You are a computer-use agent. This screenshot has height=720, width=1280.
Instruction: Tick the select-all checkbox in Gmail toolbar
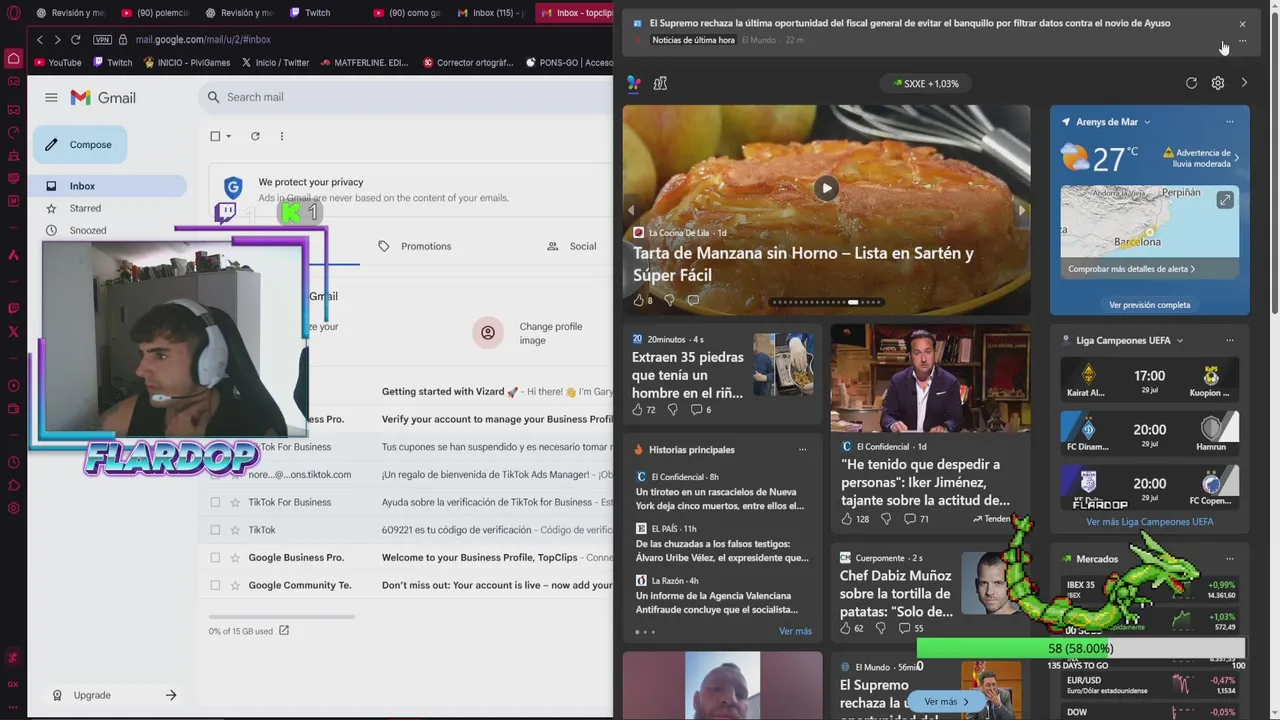tap(215, 136)
